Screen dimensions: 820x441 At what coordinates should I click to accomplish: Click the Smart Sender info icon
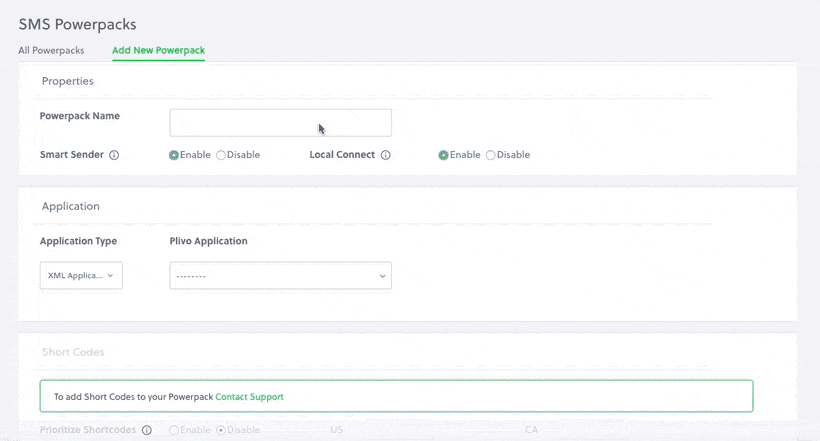(114, 156)
